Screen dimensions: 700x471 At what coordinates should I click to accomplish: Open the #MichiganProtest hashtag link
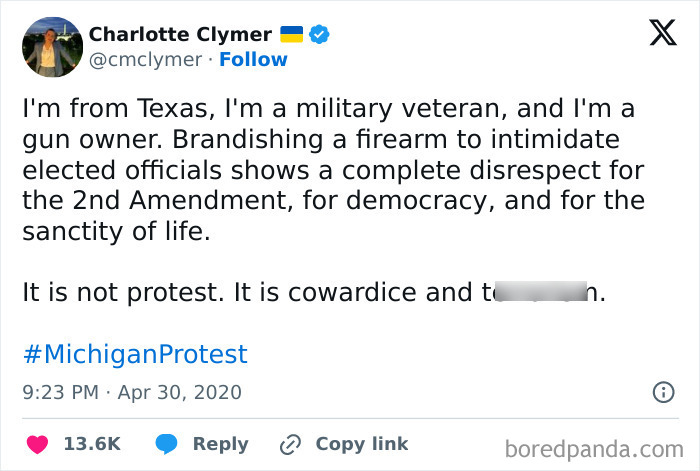[x=134, y=354]
